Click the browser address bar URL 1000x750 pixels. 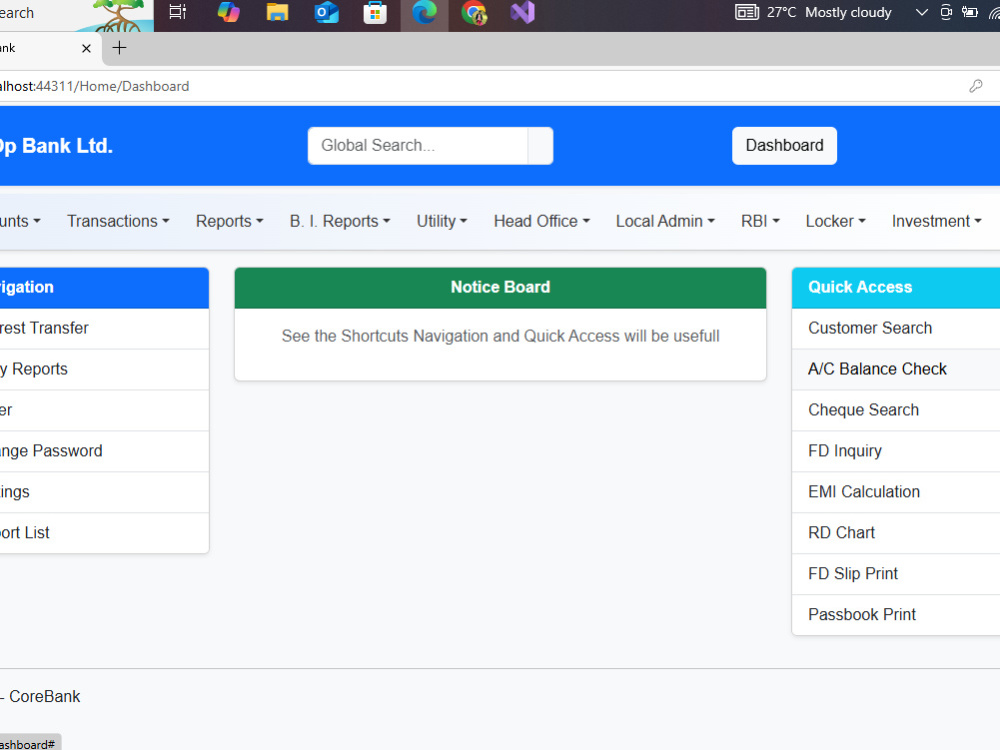[94, 86]
